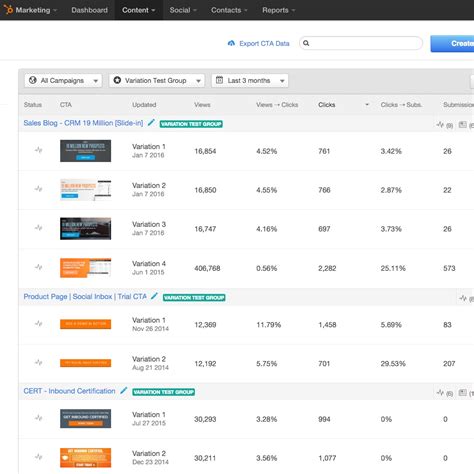Click pencil icon next to CERT Inbound Certification
This screenshot has width=474, height=474.
[x=124, y=390]
